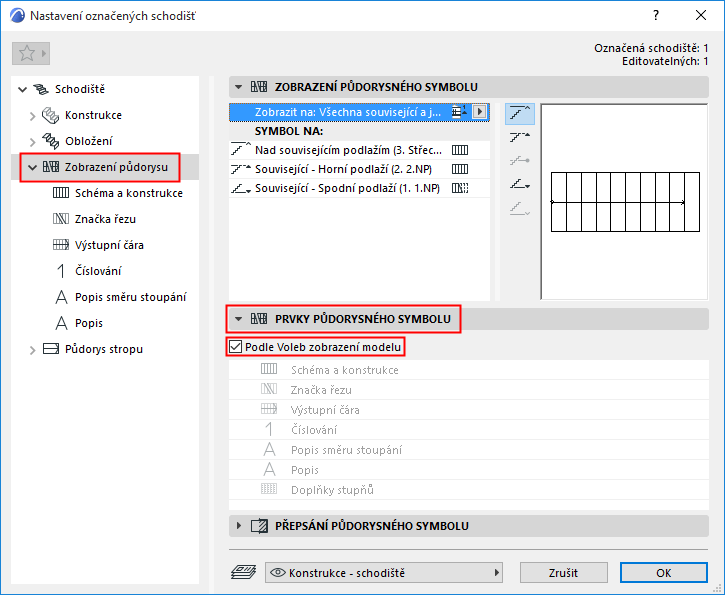Close the Nastavení označených schodišť dialog
Screen dimensions: 725x595
point(701,15)
